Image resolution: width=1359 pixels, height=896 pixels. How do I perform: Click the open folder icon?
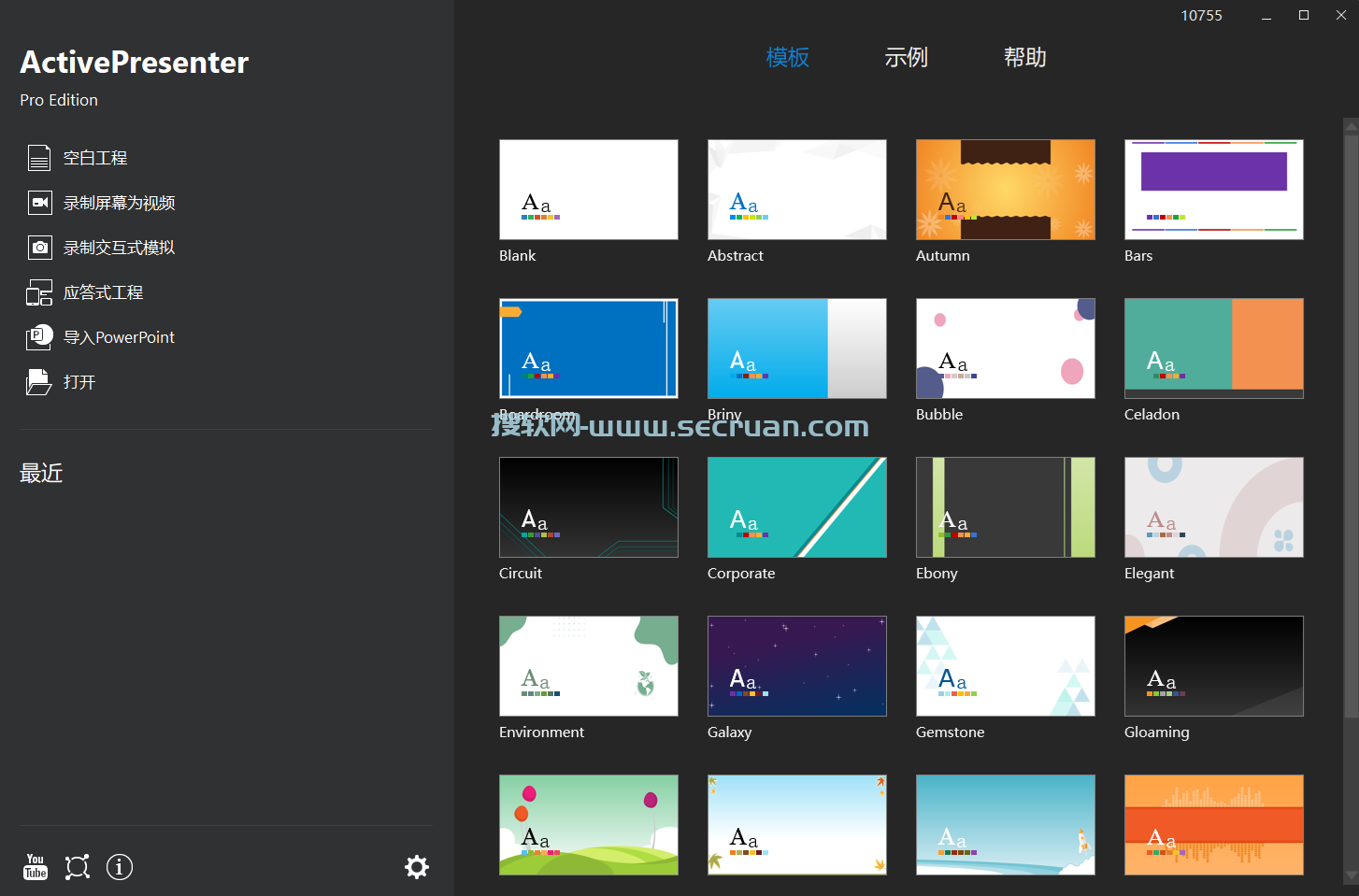[39, 382]
